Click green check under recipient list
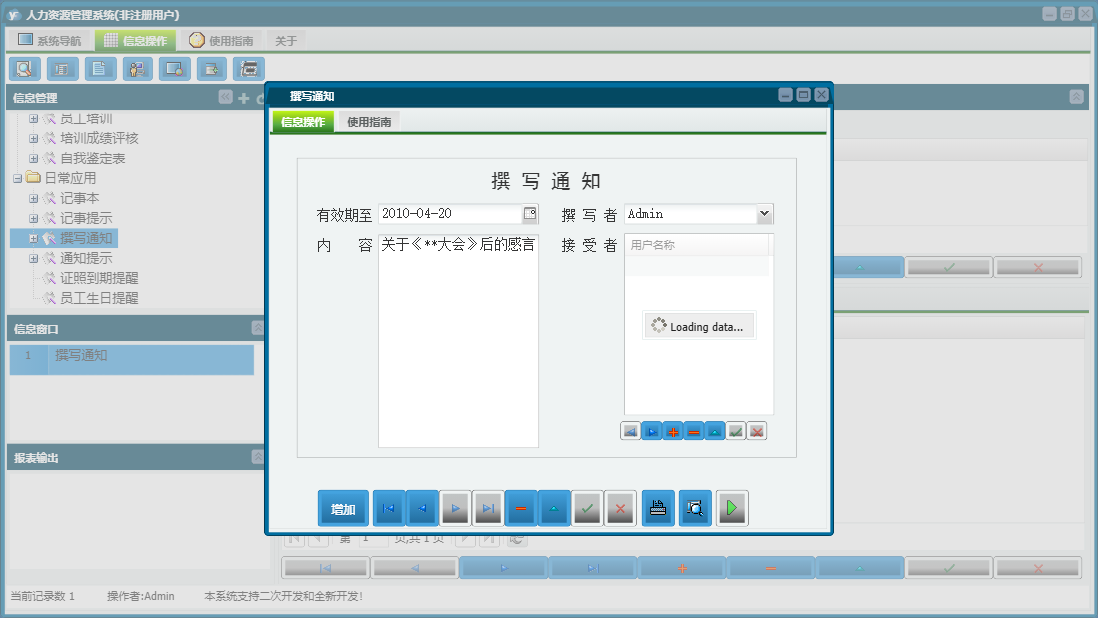Screen dimensions: 1098x618 coord(736,431)
